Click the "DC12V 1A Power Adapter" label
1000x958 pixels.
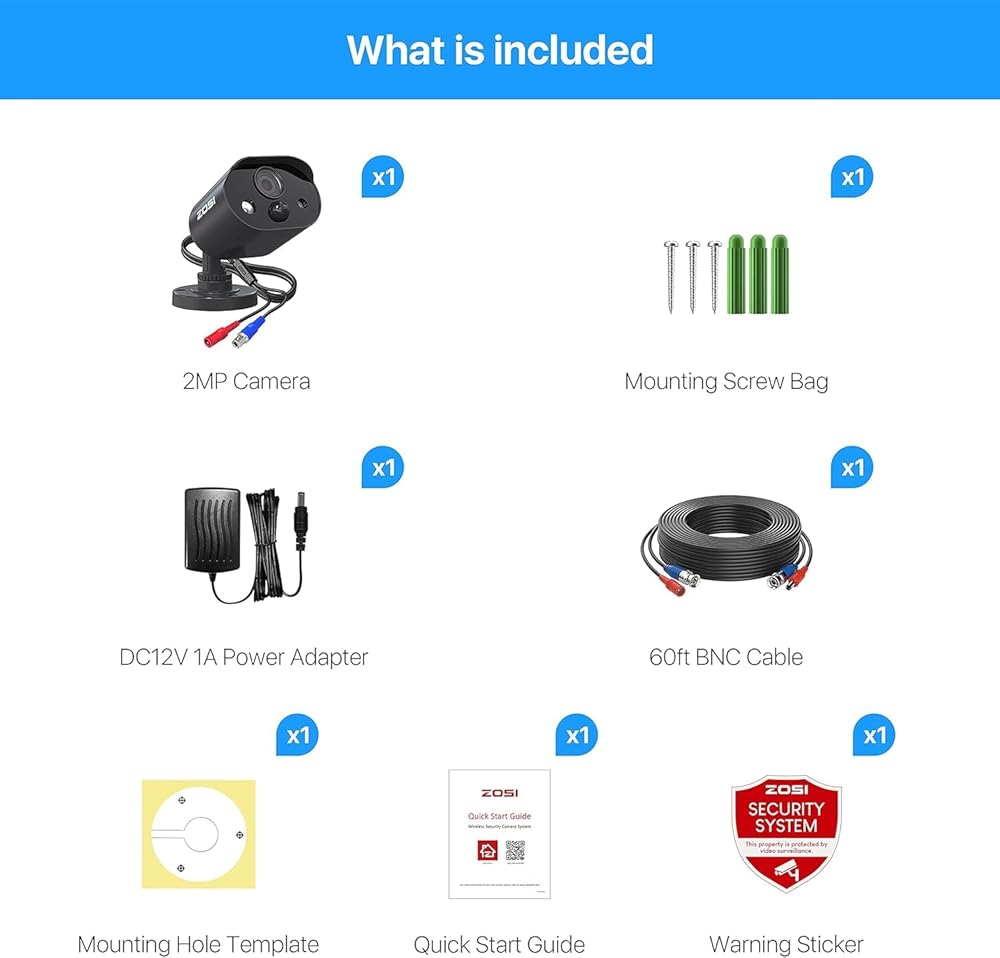click(244, 657)
